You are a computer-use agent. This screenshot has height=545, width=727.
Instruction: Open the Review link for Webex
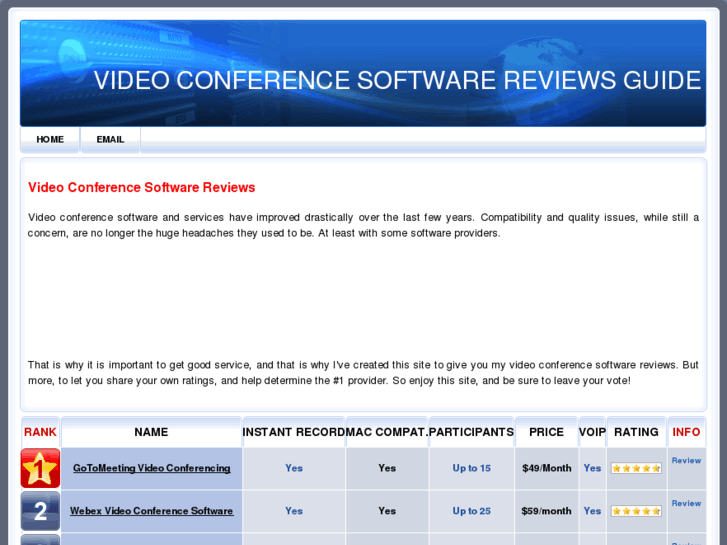click(x=686, y=503)
